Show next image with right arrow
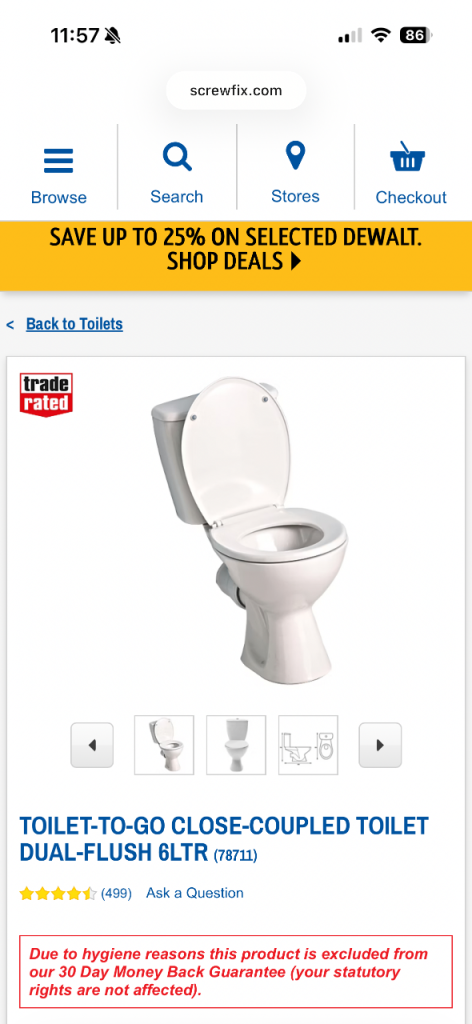The image size is (472, 1024). coord(380,745)
